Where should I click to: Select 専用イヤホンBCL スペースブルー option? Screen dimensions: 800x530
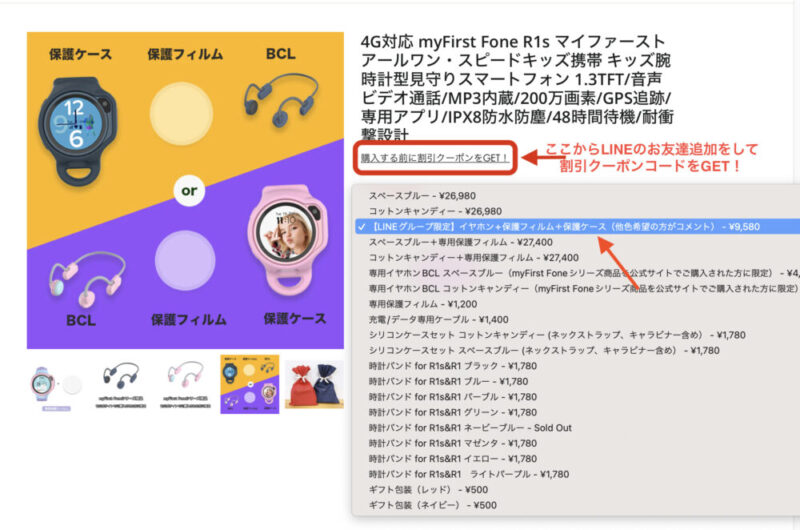point(577,273)
